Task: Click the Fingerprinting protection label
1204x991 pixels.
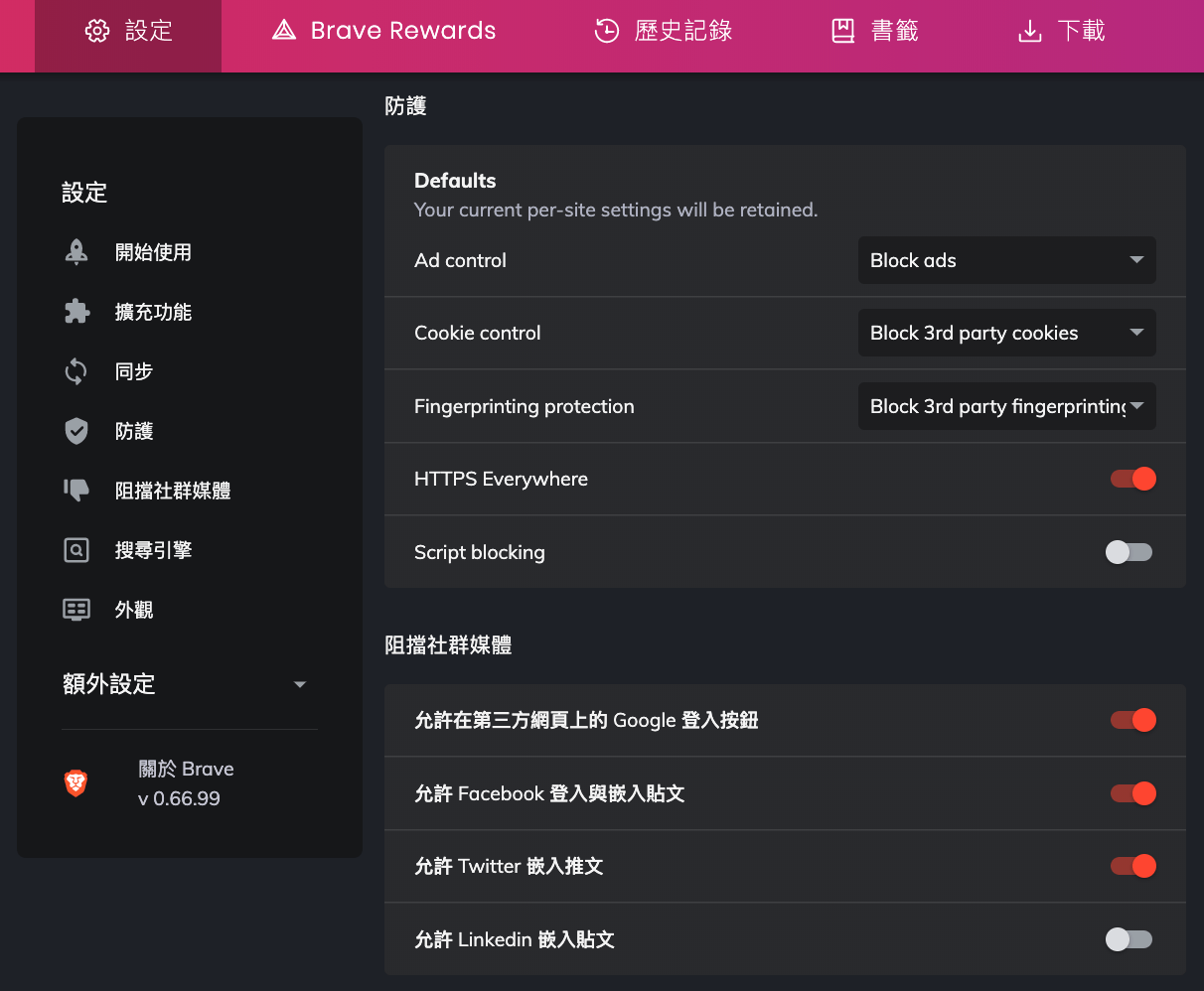Action: [x=524, y=406]
